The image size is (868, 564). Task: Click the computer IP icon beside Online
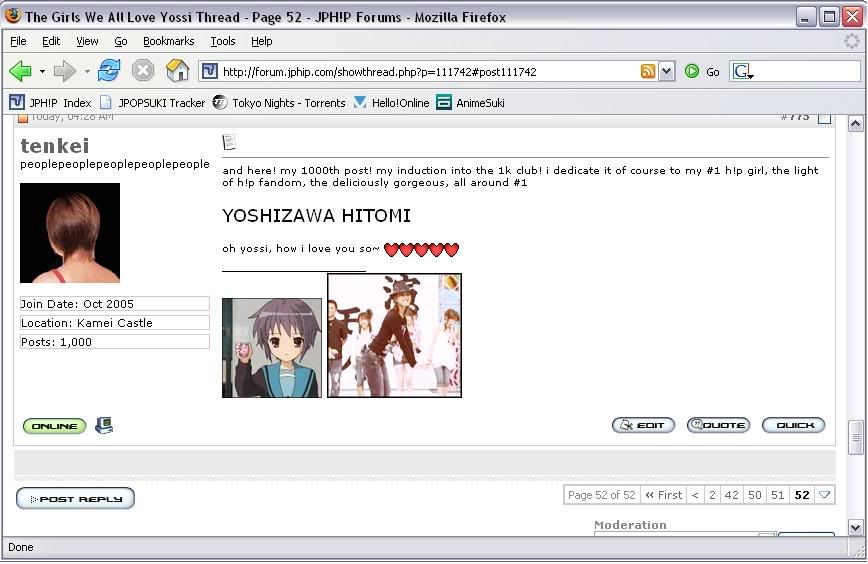[104, 425]
